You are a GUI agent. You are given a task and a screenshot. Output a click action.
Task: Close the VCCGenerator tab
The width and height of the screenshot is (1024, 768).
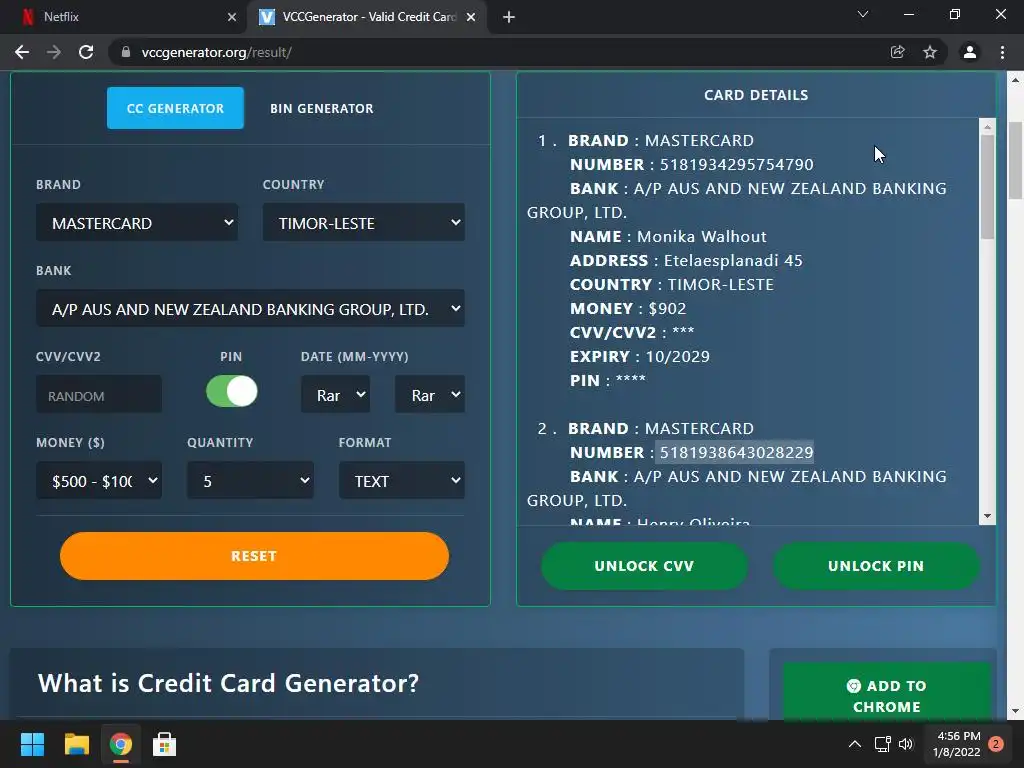(471, 17)
